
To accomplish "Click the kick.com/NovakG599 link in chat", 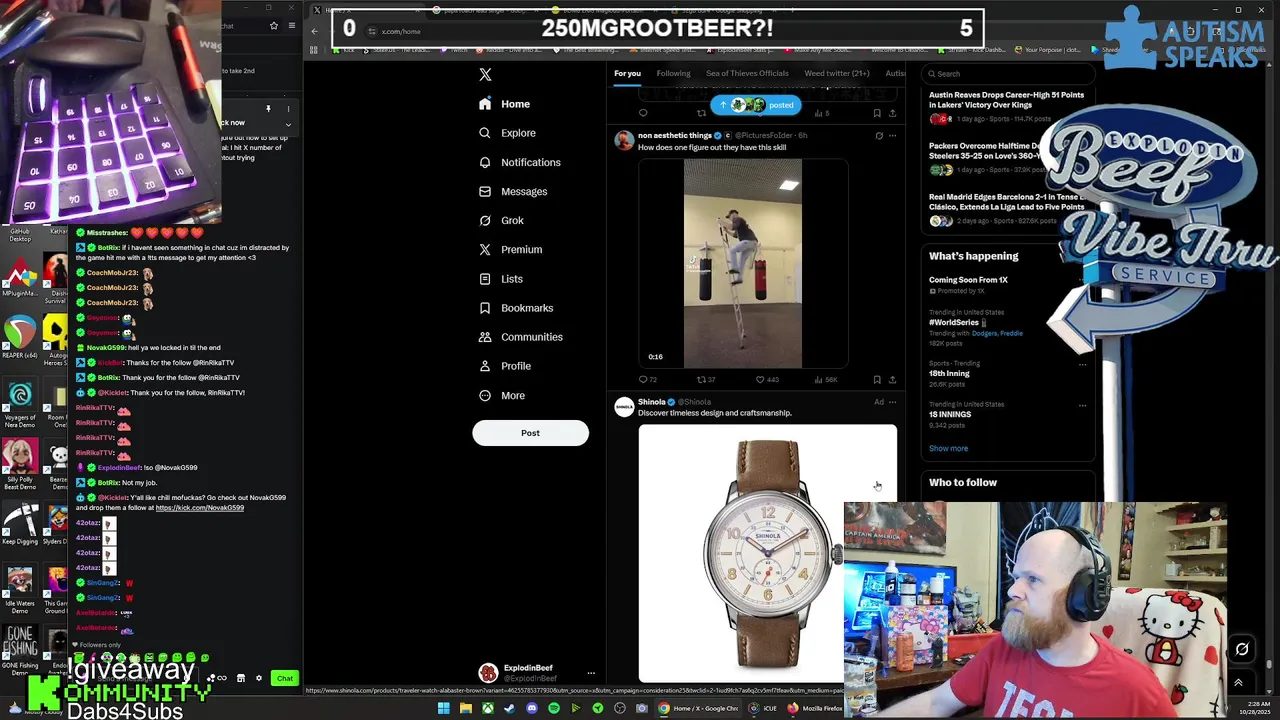I will (x=199, y=508).
